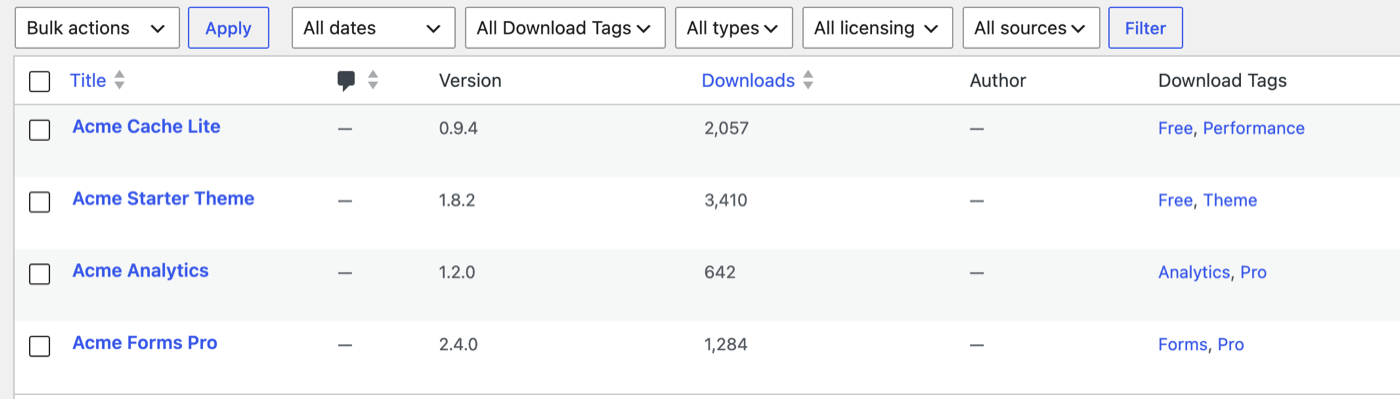Open the Acme Starter Theme download
1400x399 pixels.
click(x=163, y=199)
